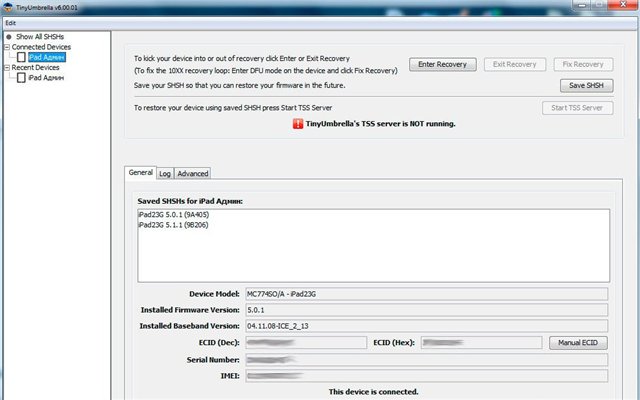
Task: Click the ECID (Hex) field
Action: click(x=482, y=342)
